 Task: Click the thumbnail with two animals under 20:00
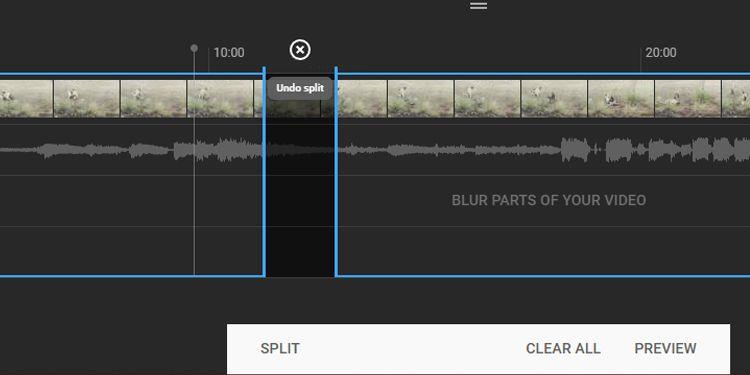[621, 99]
